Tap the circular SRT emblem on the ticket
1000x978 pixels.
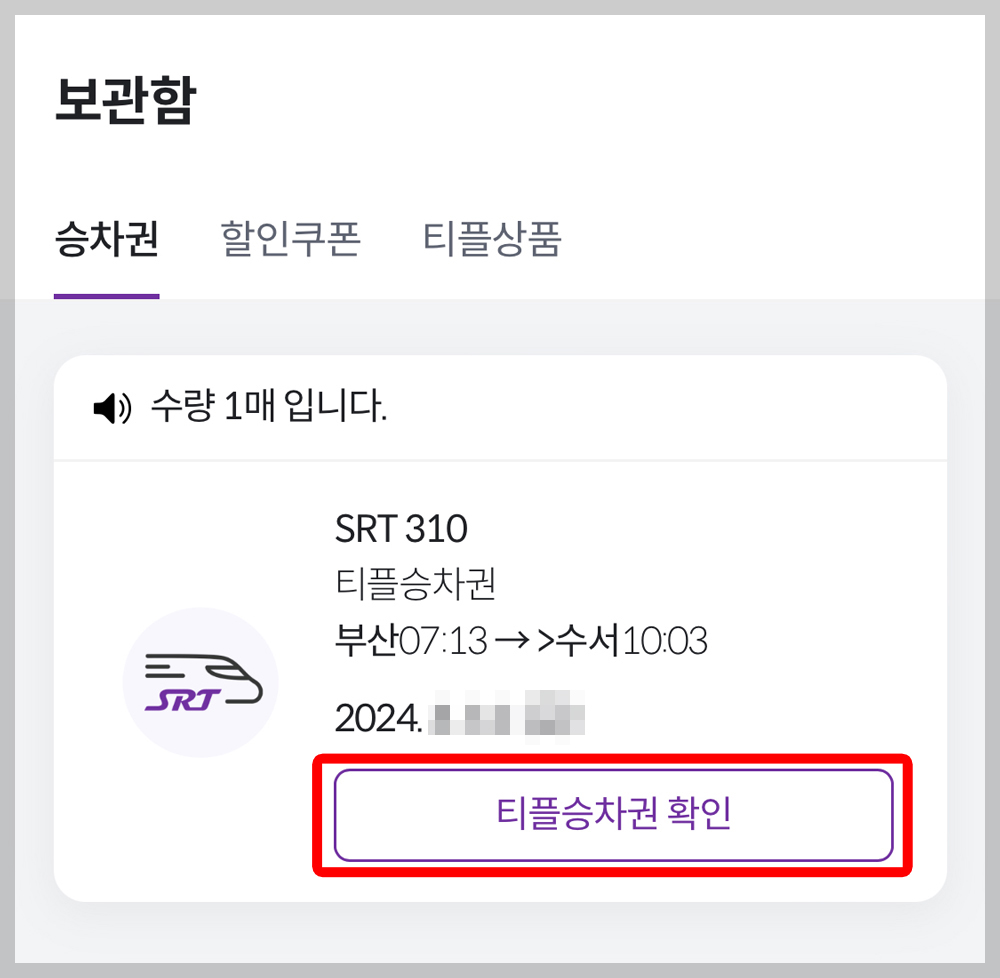200,683
